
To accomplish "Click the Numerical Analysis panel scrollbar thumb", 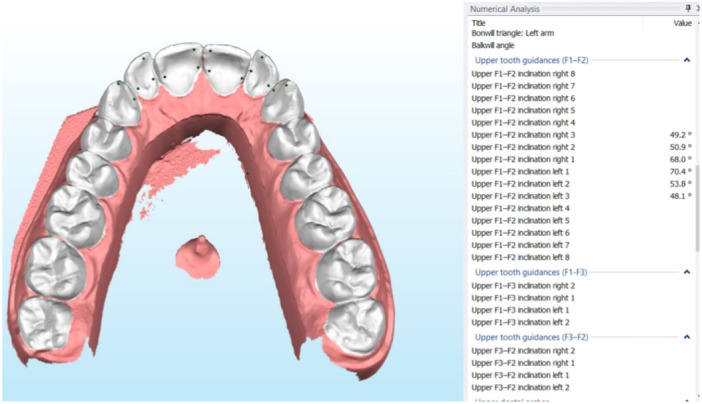I will pyautogui.click(x=698, y=208).
